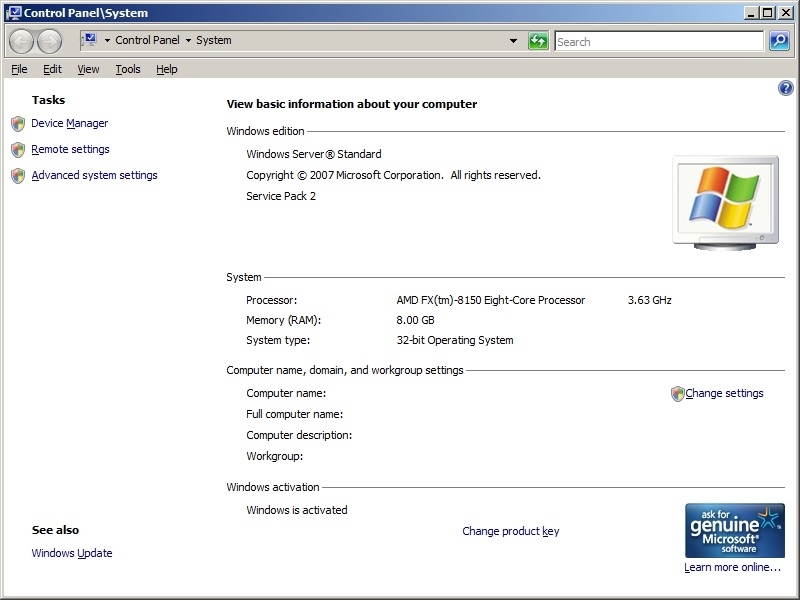Viewport: 800px width, 601px height.
Task: Click shield icon beside Advanced system settings
Action: coord(18,176)
